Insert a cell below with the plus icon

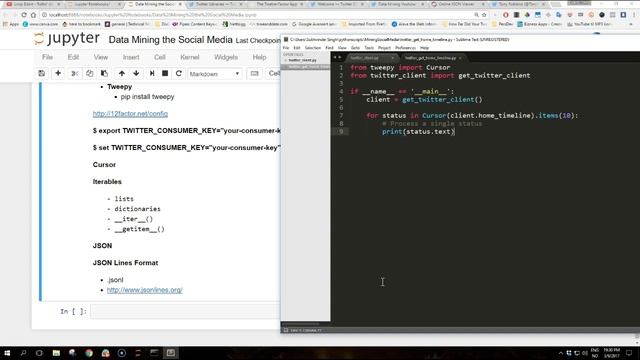point(58,73)
